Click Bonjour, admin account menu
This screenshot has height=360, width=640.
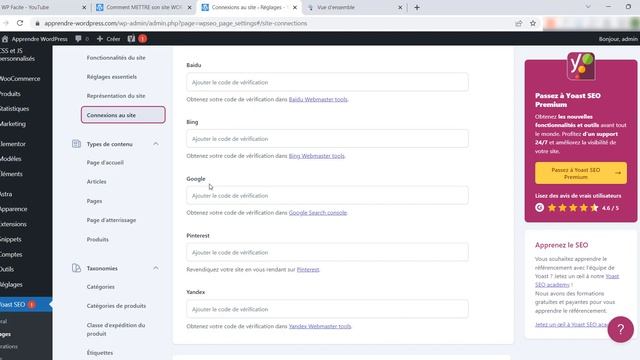coord(618,39)
